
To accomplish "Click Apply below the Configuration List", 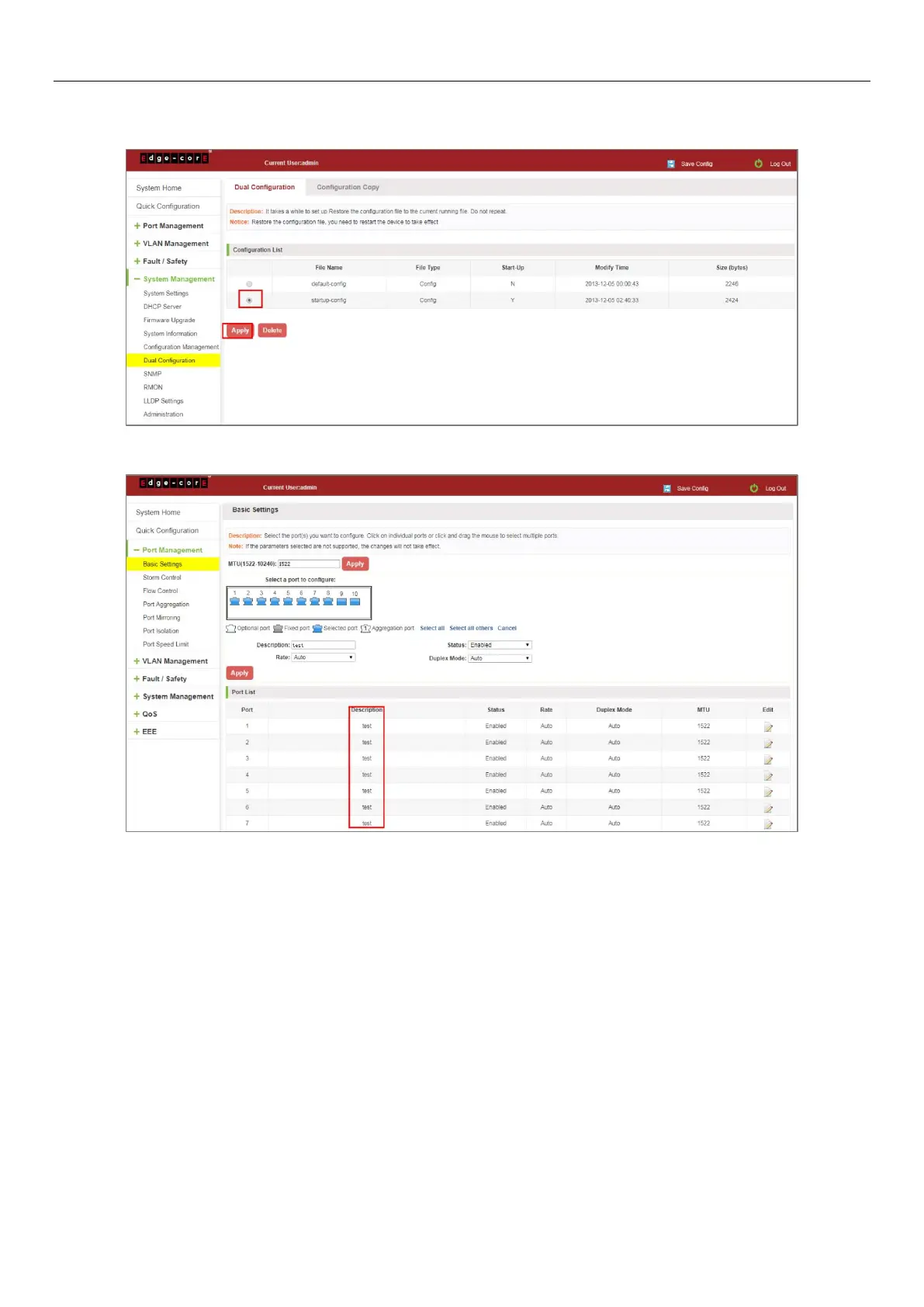I will point(240,331).
